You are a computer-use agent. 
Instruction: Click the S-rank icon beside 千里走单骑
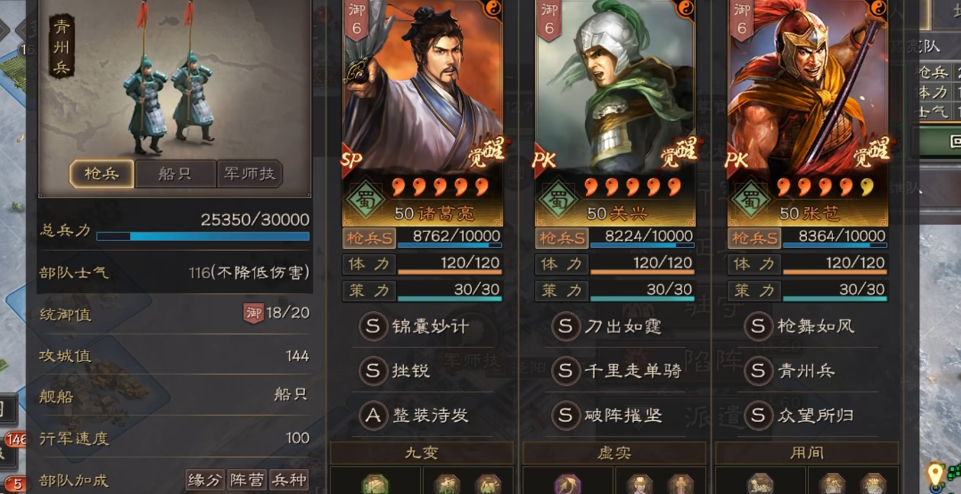point(566,371)
